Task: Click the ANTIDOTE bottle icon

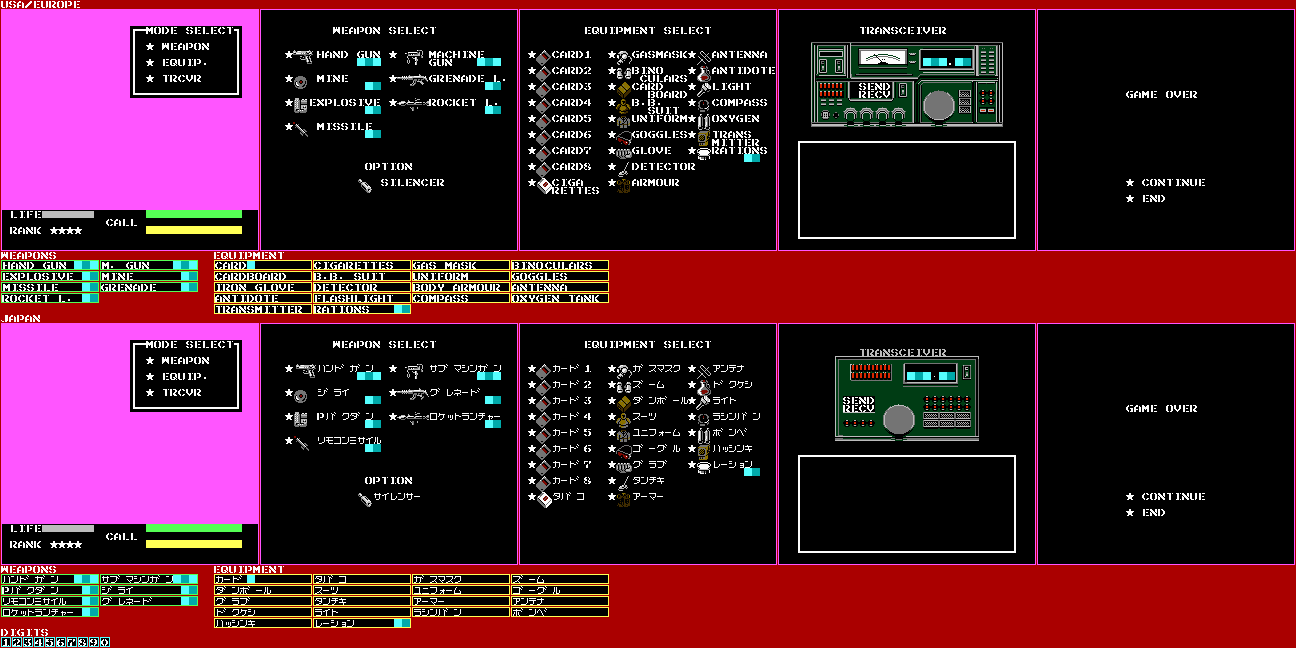Action: (703, 72)
